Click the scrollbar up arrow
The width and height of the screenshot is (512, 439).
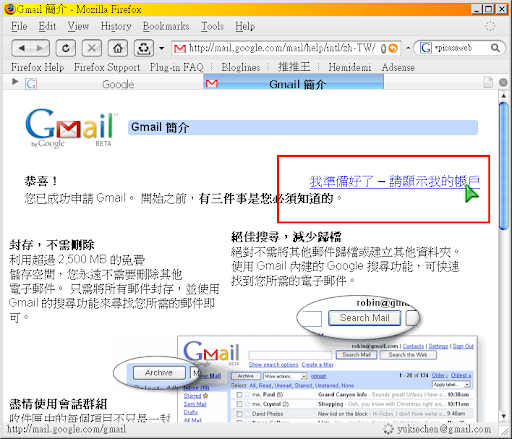pyautogui.click(x=503, y=96)
